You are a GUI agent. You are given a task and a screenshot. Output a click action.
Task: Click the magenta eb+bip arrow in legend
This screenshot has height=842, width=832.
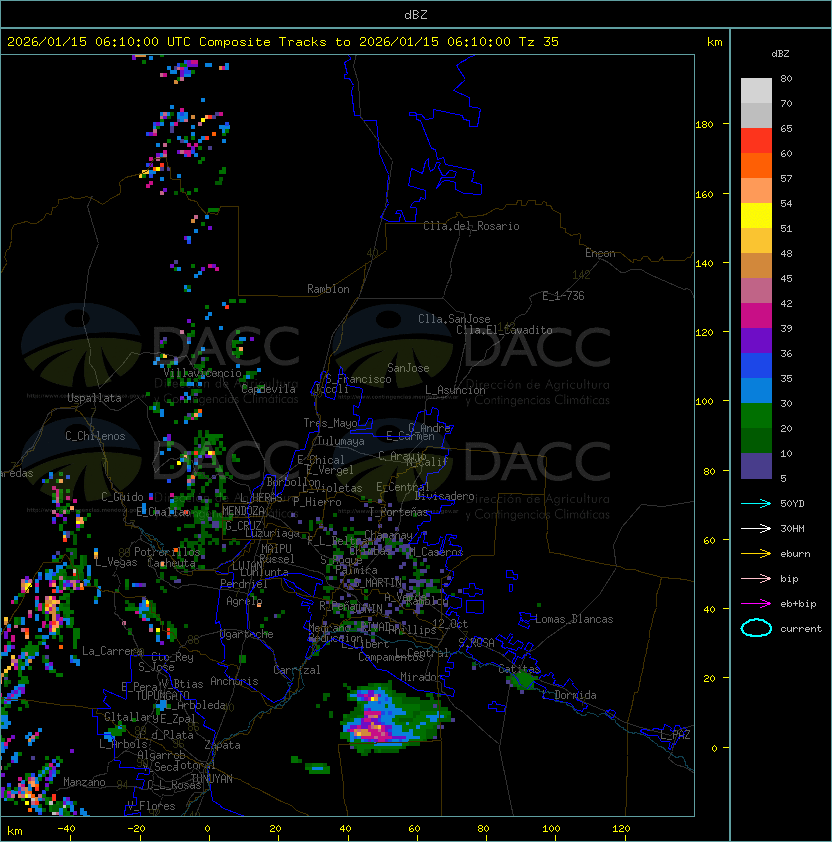pyautogui.click(x=756, y=604)
